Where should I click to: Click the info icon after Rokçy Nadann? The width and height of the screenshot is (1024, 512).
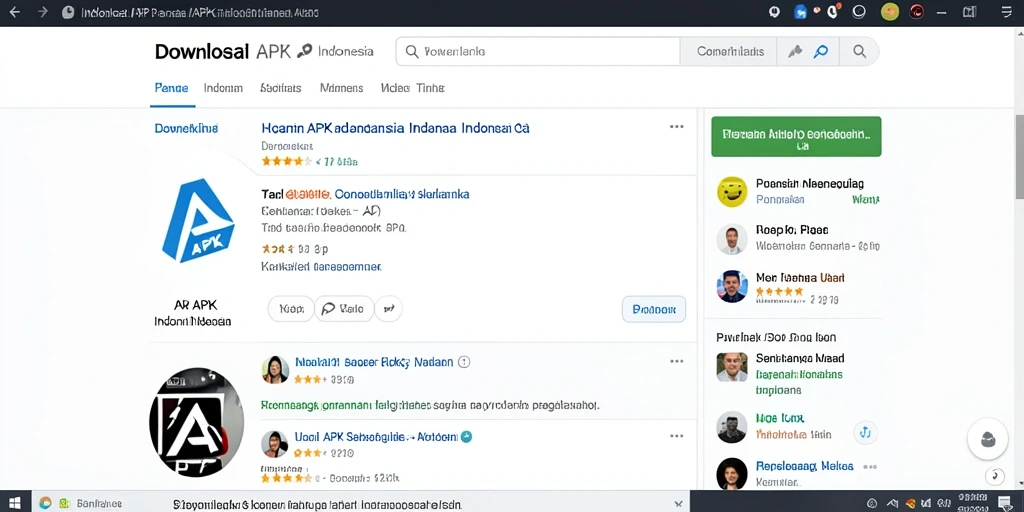click(x=464, y=362)
